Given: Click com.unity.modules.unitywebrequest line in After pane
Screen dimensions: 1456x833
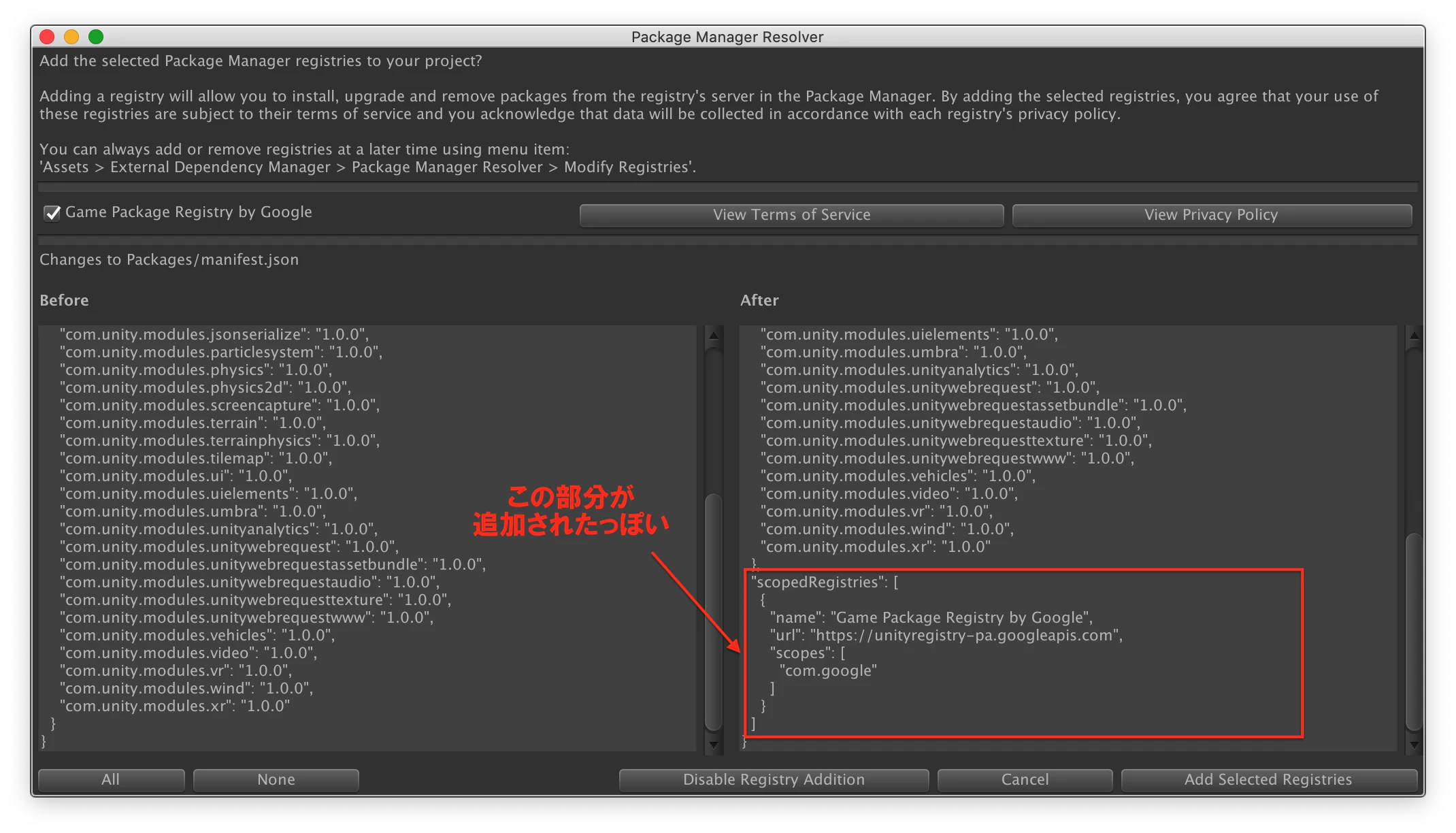Looking at the screenshot, I should [x=930, y=388].
